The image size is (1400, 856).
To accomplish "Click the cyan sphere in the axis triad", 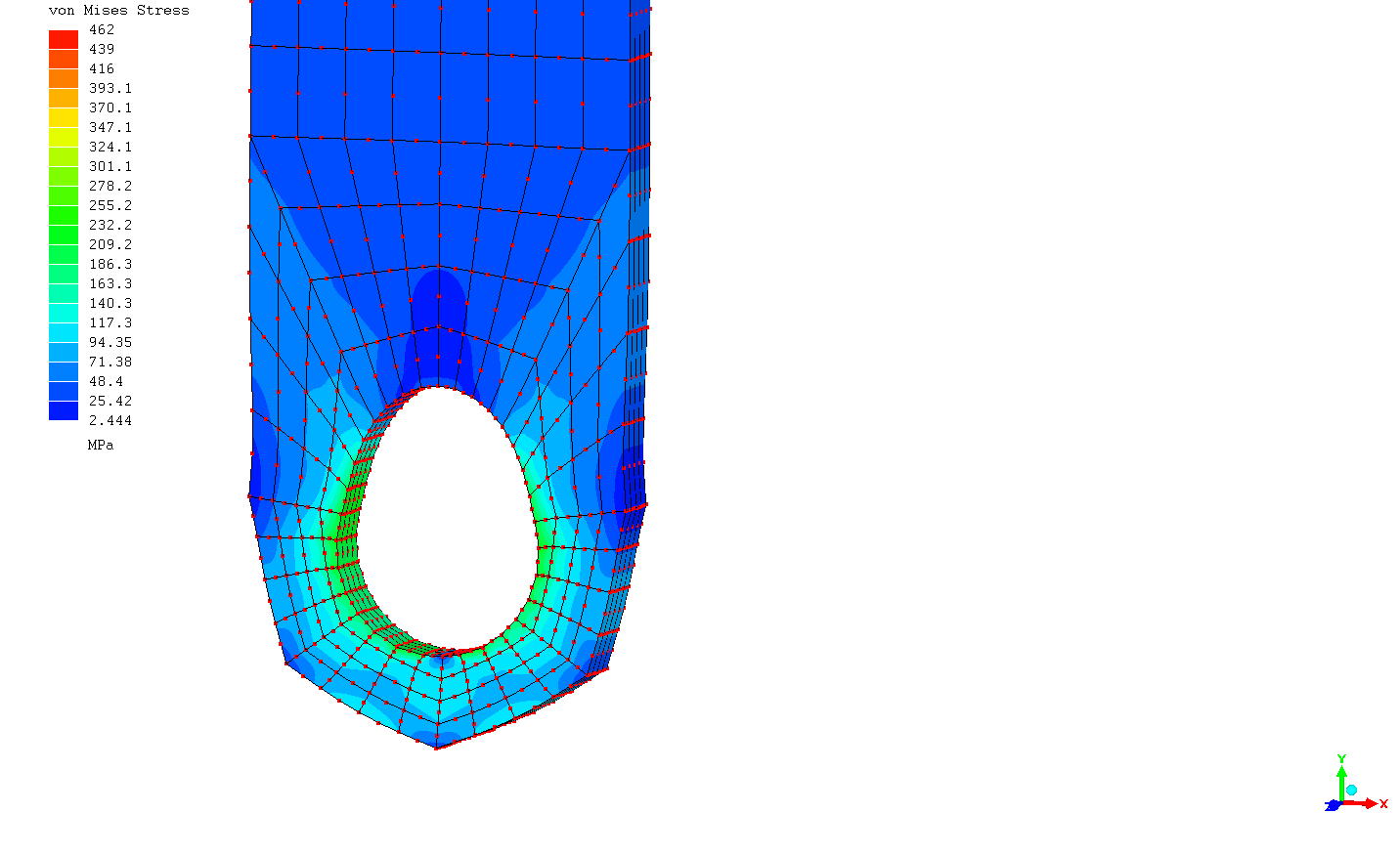I will coord(1351,790).
